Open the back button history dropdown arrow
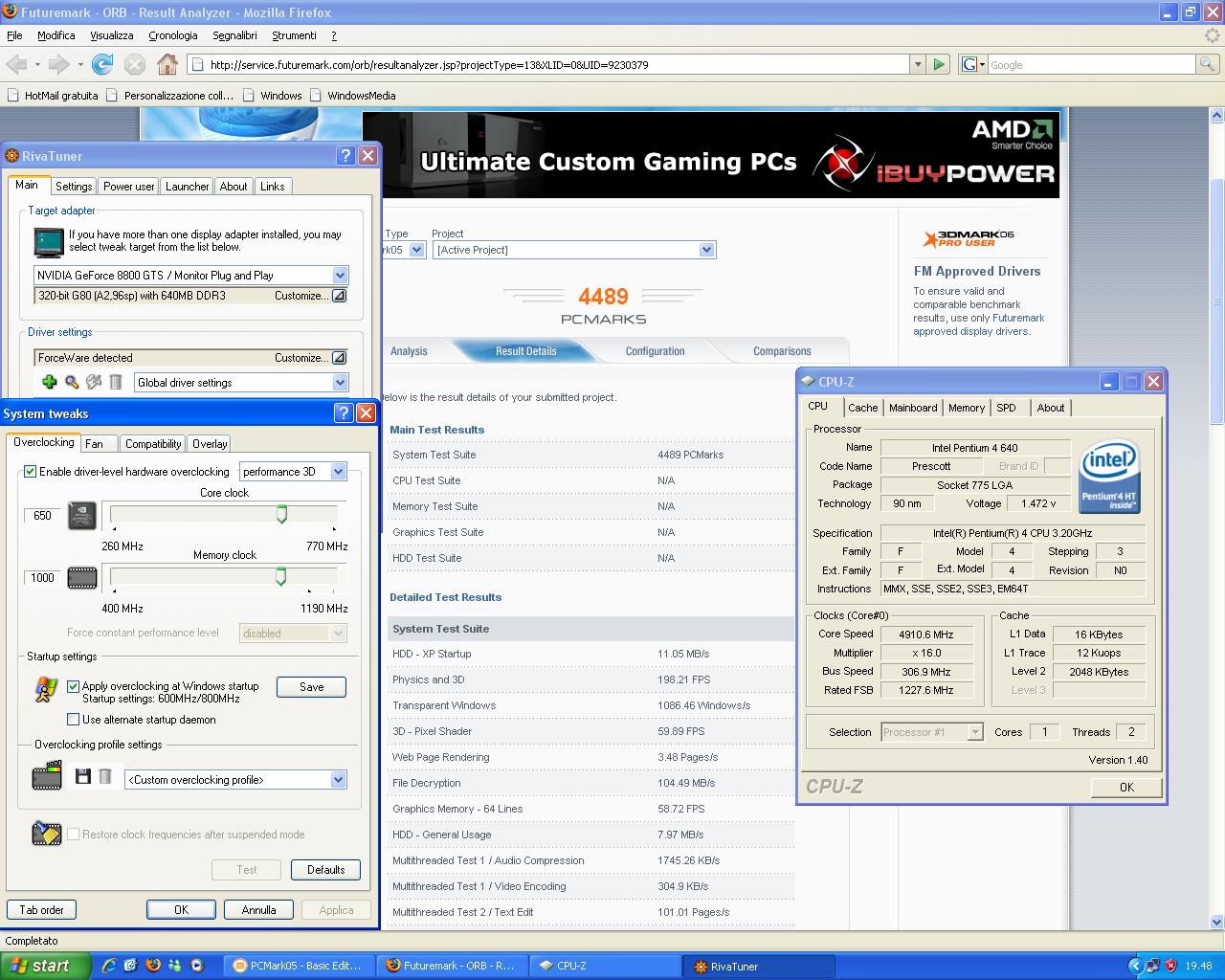 pyautogui.click(x=37, y=64)
